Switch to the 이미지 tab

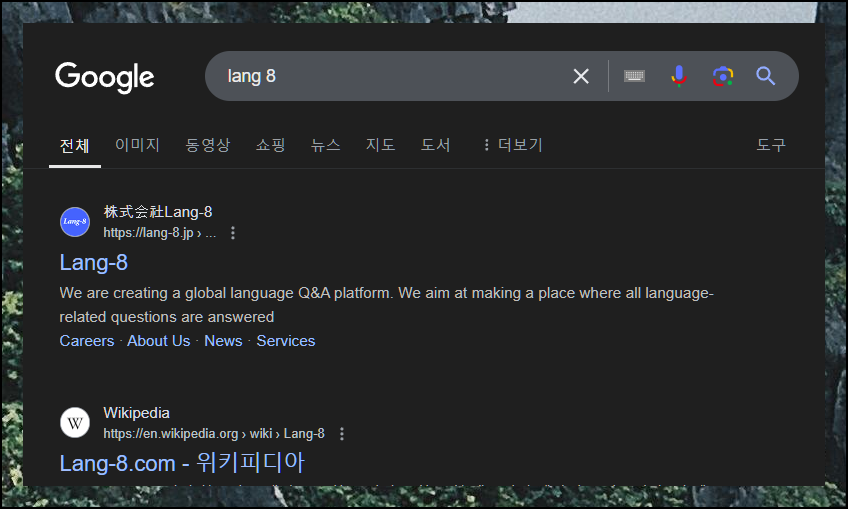(x=137, y=145)
